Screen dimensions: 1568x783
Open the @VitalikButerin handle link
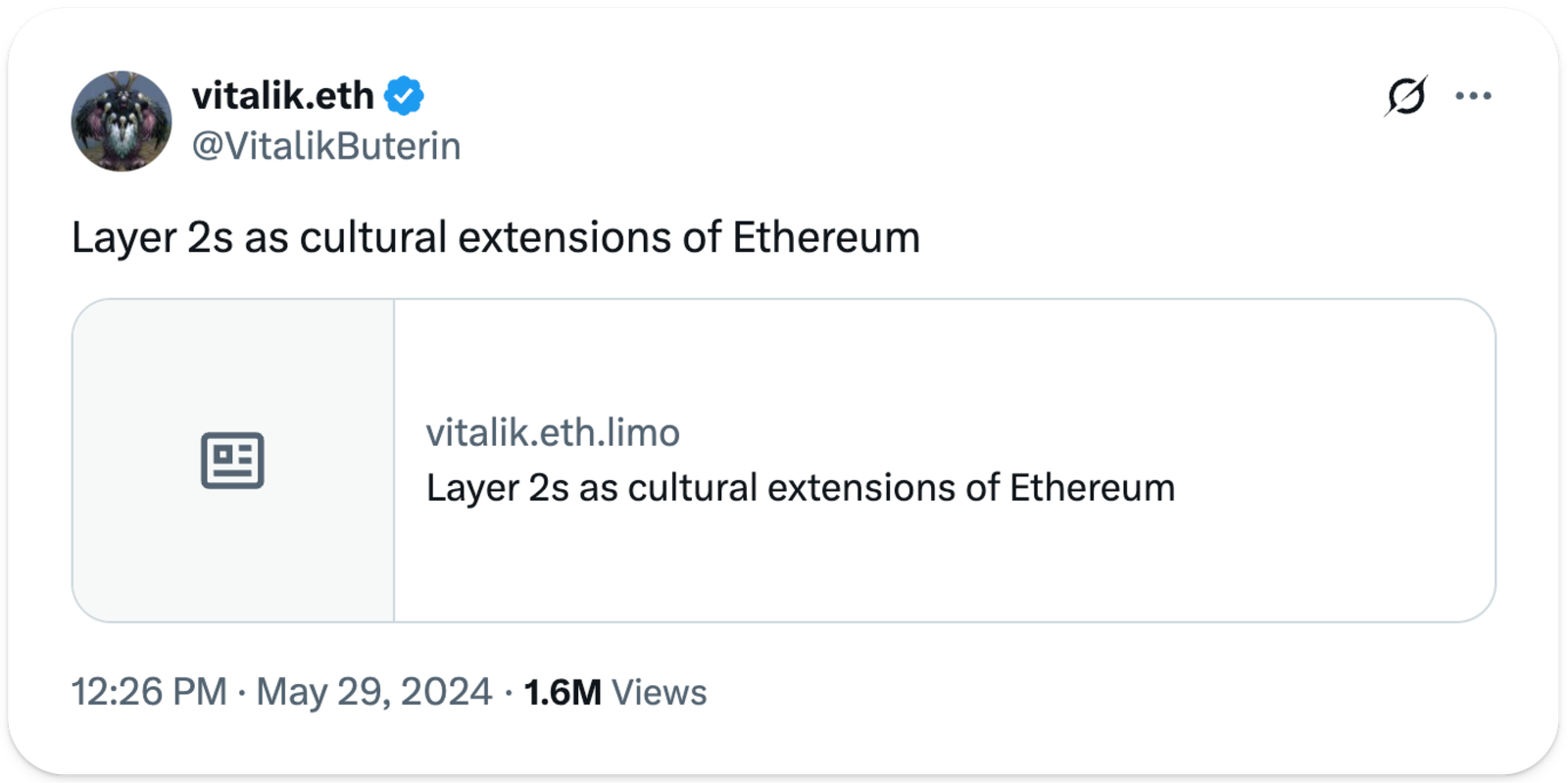[x=326, y=146]
